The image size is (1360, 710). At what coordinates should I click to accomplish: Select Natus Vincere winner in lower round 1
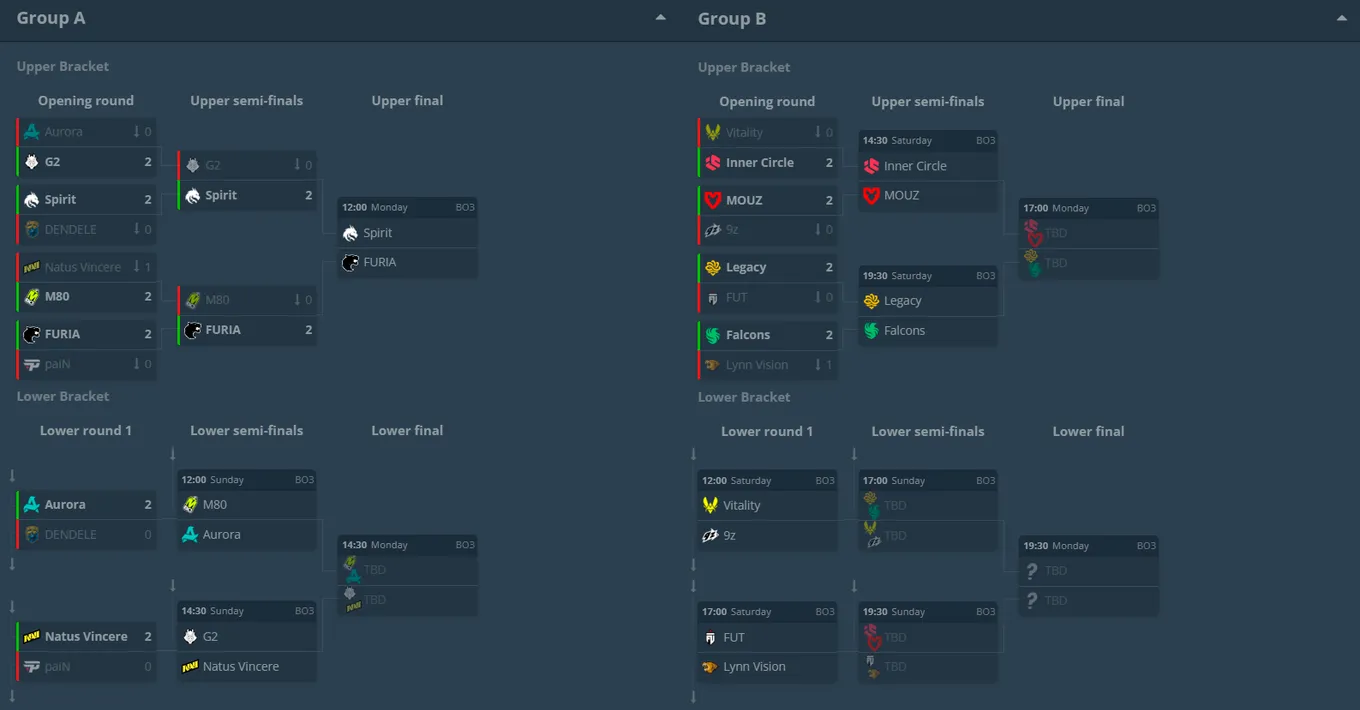click(x=86, y=636)
